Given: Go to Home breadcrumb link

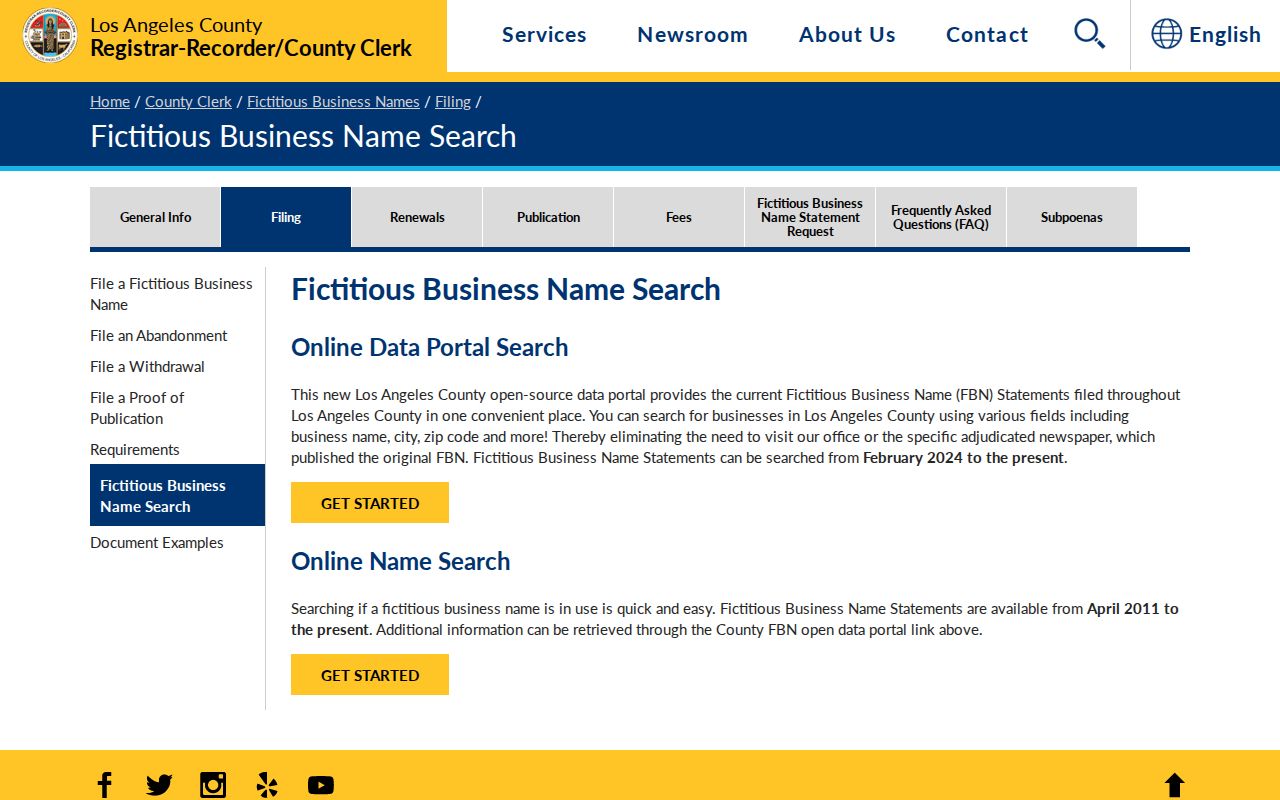Looking at the screenshot, I should coord(110,102).
